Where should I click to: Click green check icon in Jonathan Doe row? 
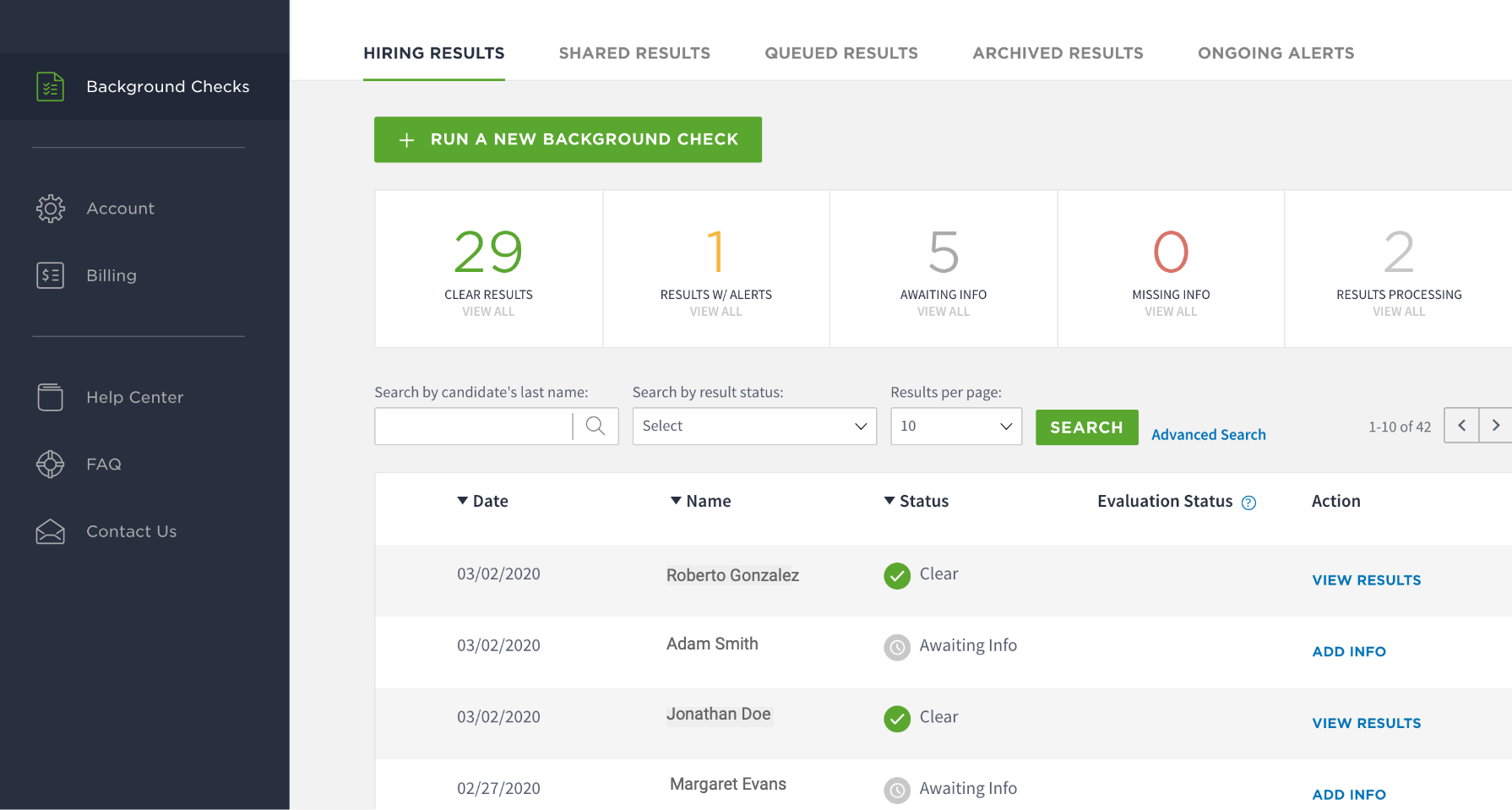[897, 719]
